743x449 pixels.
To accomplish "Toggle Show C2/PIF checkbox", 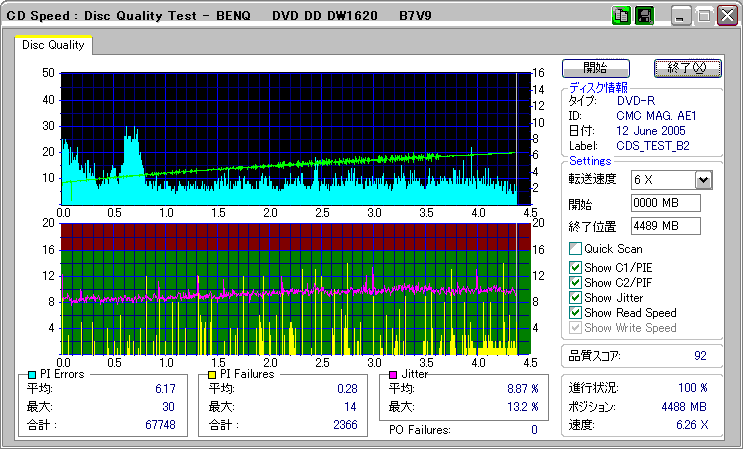I will 575,283.
